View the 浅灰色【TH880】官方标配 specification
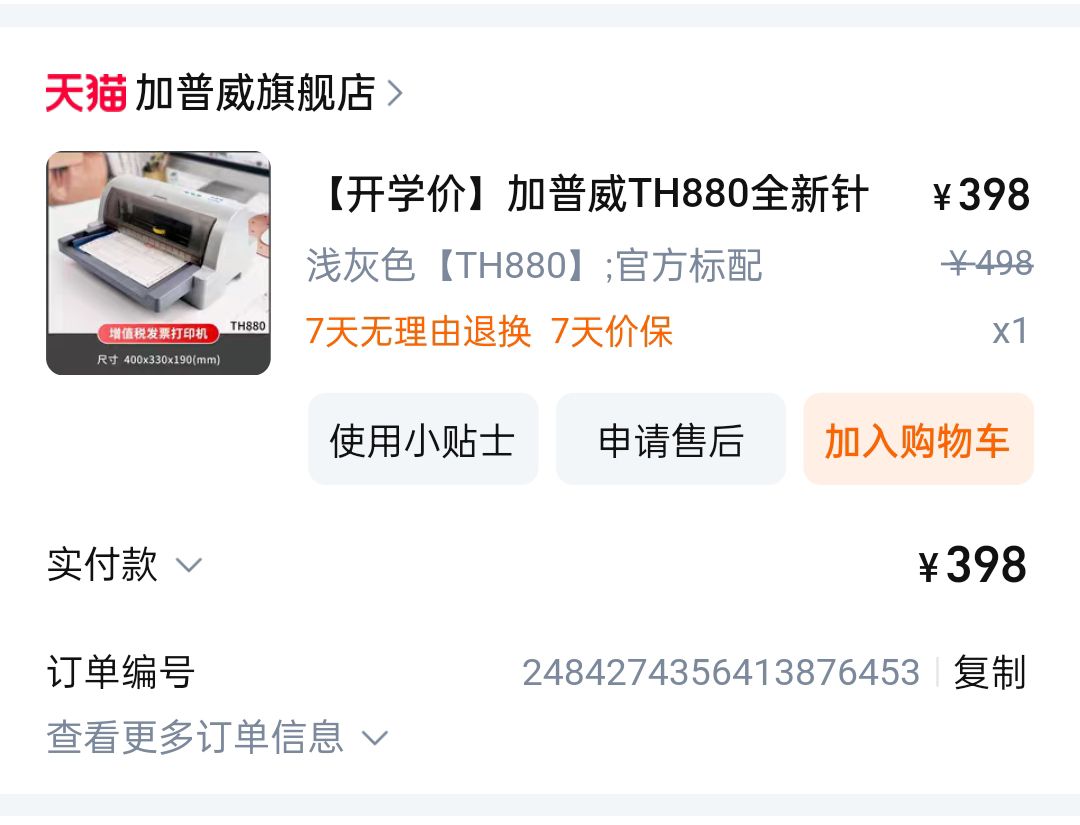This screenshot has height=825, width=1080. point(534,265)
